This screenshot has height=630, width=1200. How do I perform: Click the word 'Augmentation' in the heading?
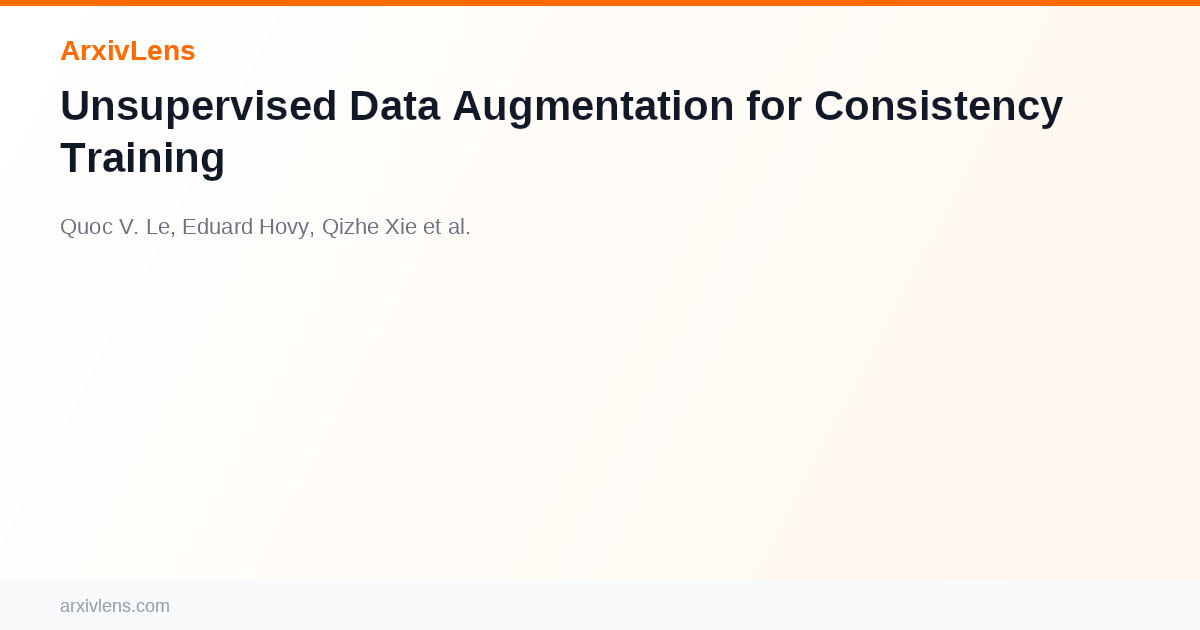pyautogui.click(x=593, y=106)
